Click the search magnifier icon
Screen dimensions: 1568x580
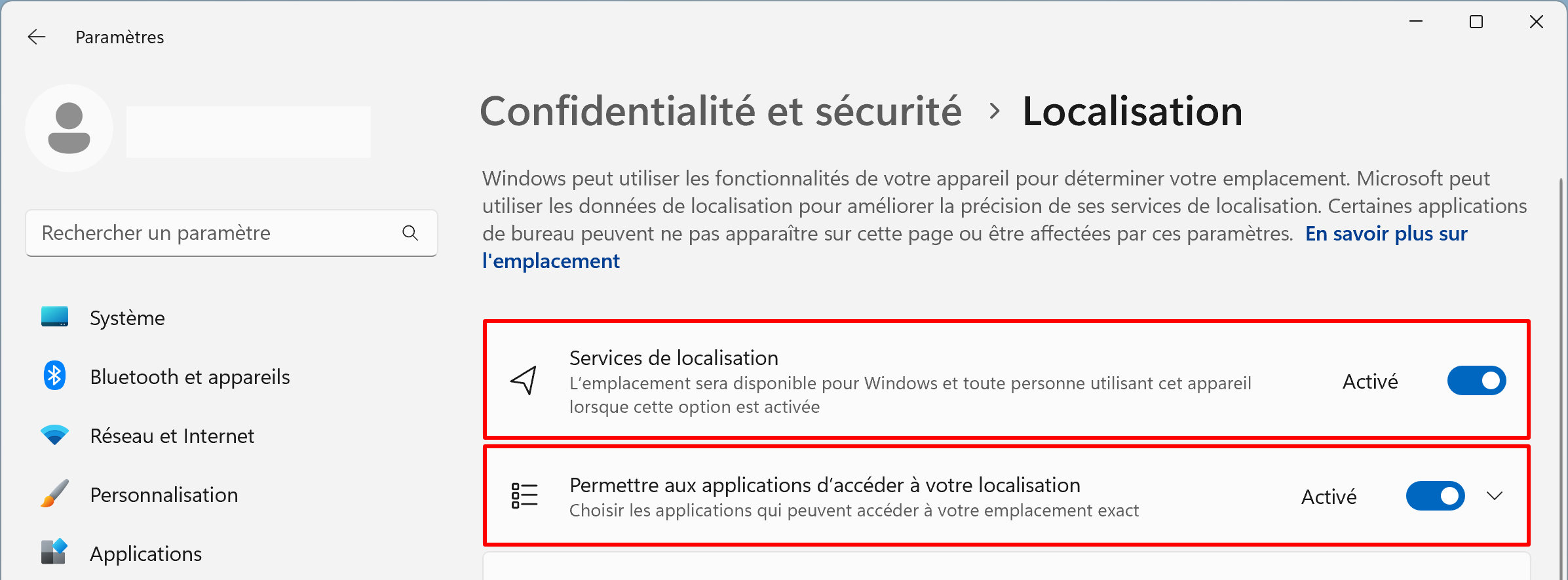pos(410,233)
